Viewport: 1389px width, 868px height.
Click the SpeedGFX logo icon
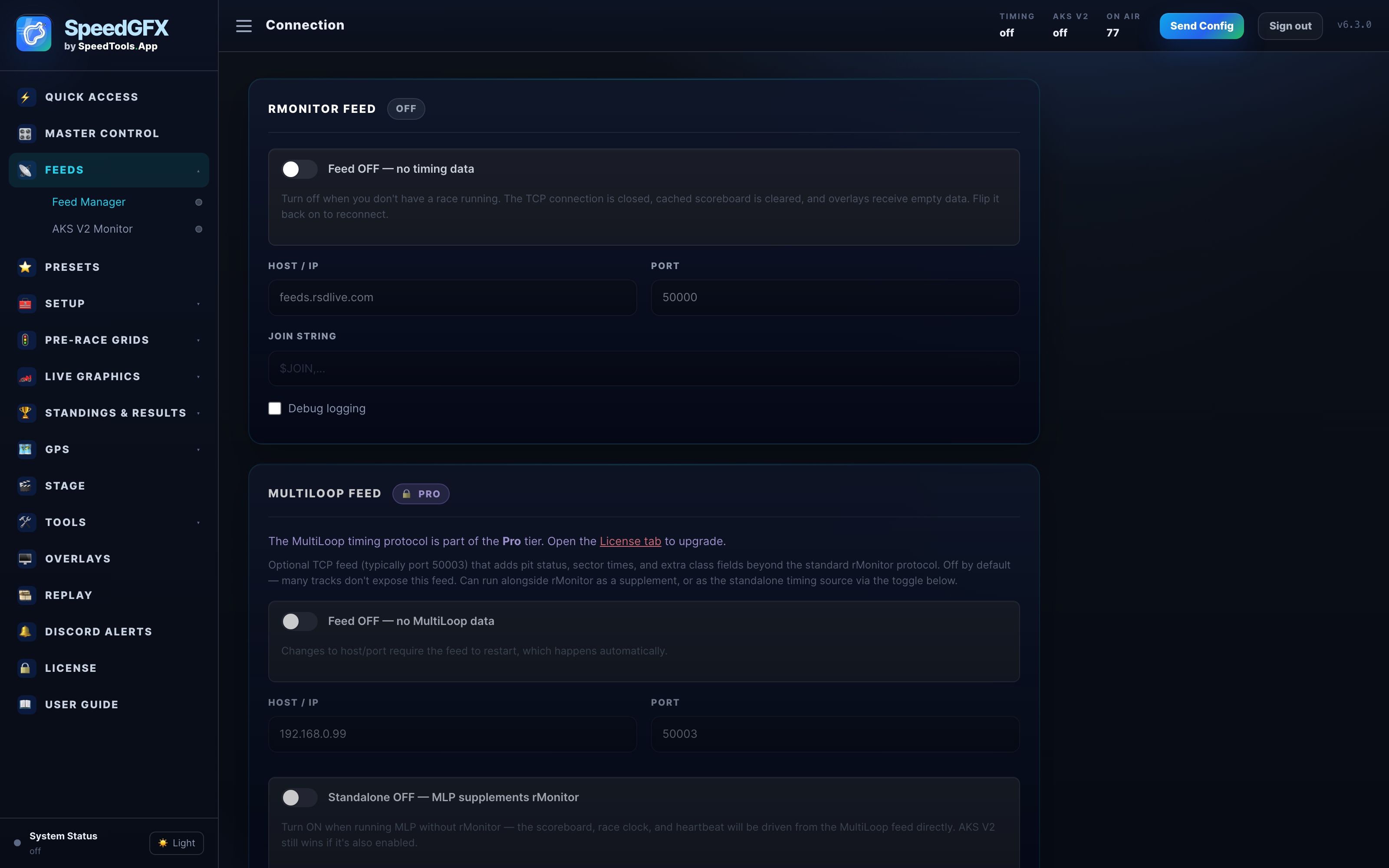point(33,33)
